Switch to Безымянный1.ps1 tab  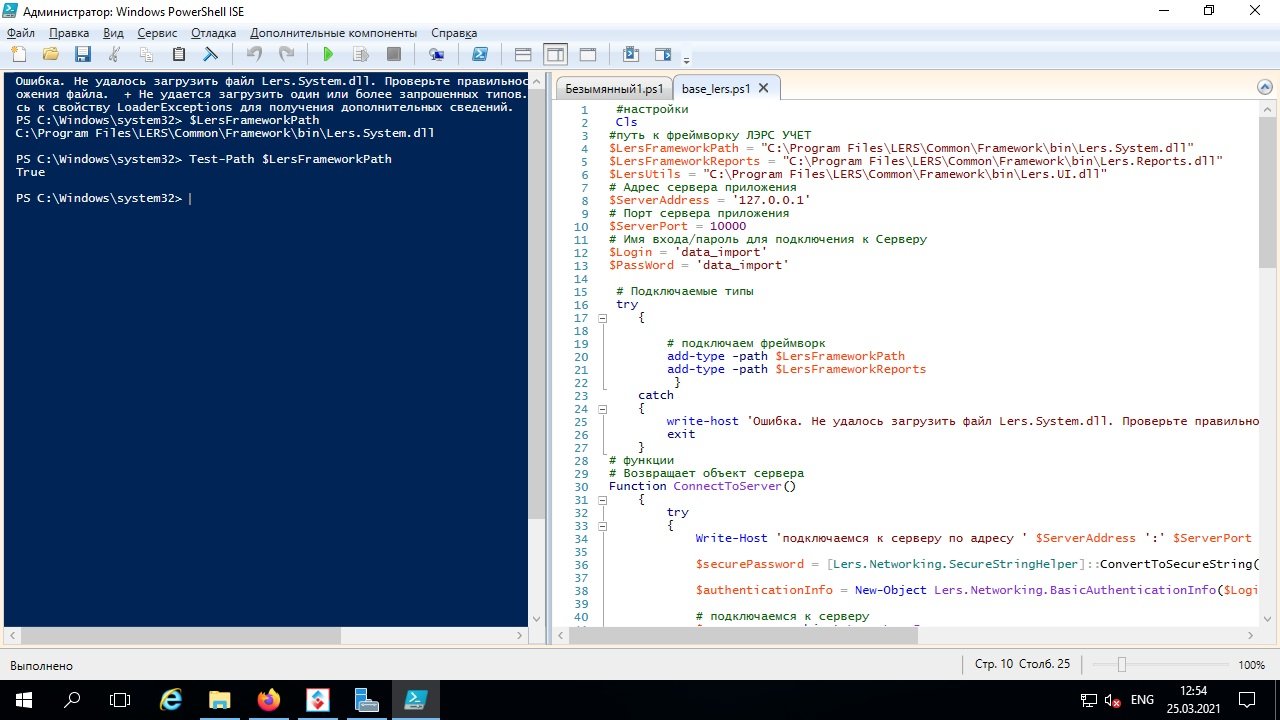[613, 88]
